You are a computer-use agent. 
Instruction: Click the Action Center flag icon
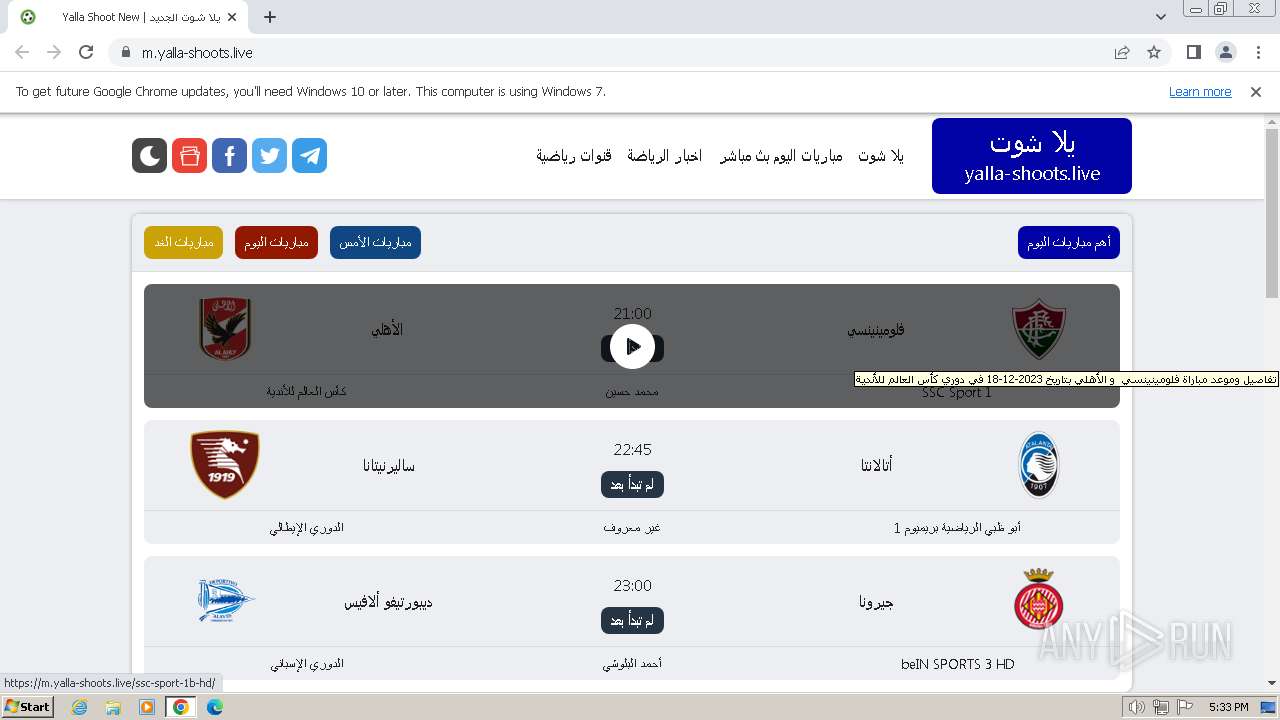tap(1184, 707)
